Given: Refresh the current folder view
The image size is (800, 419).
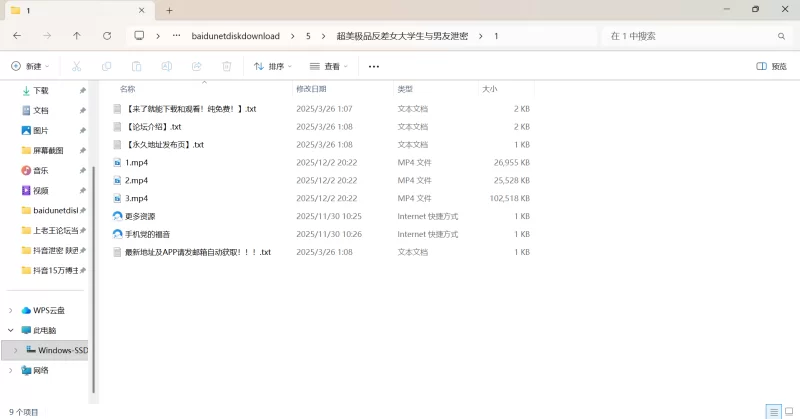Looking at the screenshot, I should [107, 36].
